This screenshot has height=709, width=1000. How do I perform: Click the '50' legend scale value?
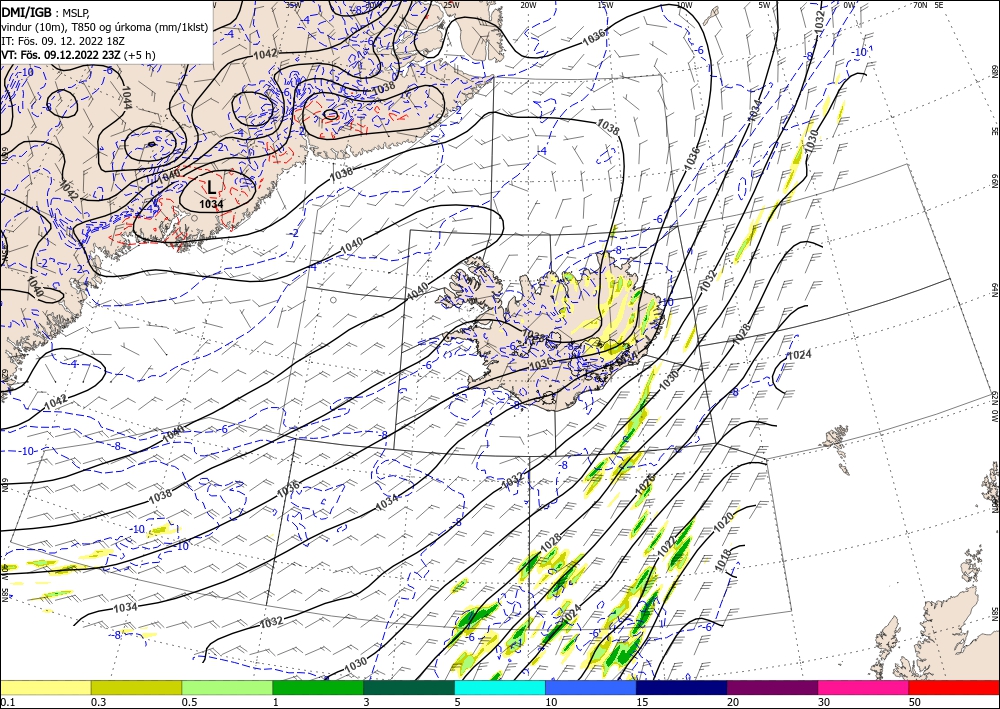coord(914,702)
